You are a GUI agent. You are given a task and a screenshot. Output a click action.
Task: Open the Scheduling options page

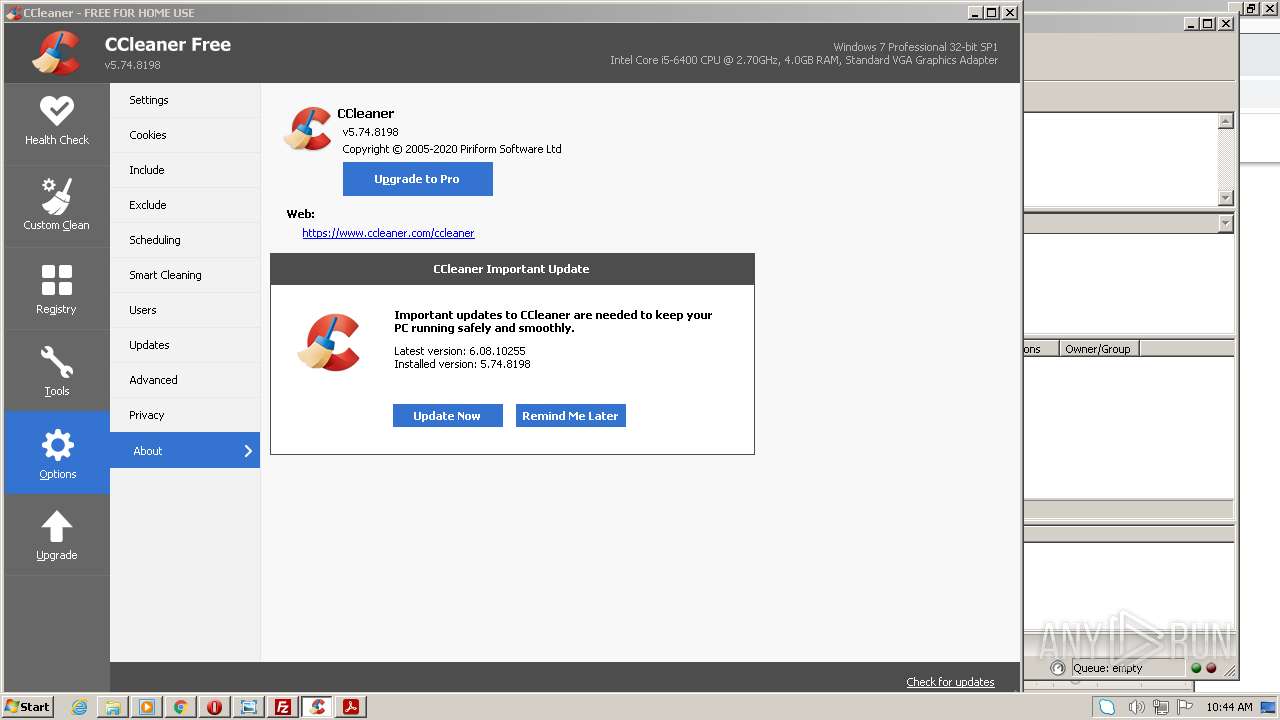click(185, 240)
